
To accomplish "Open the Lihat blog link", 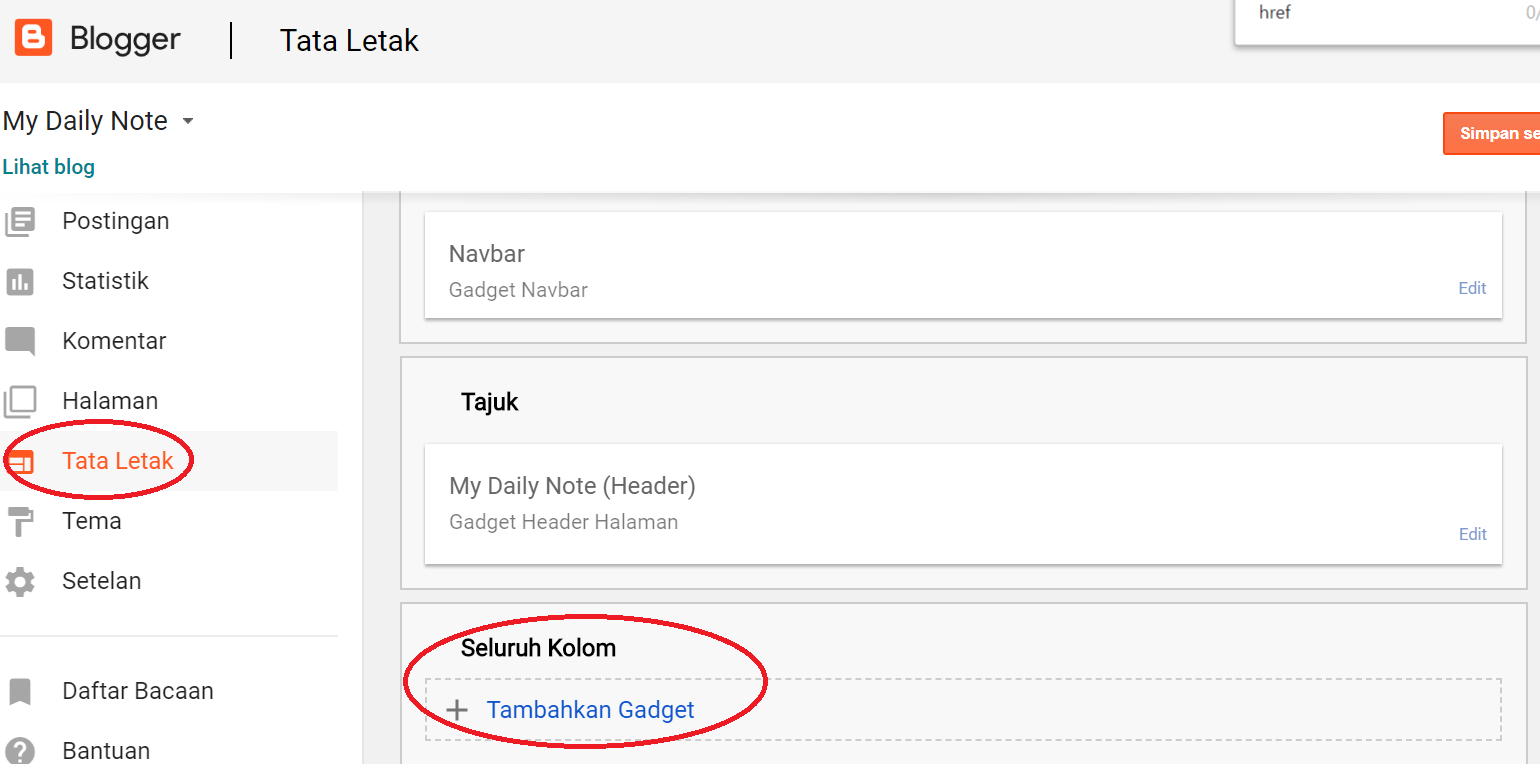I will 49,167.
